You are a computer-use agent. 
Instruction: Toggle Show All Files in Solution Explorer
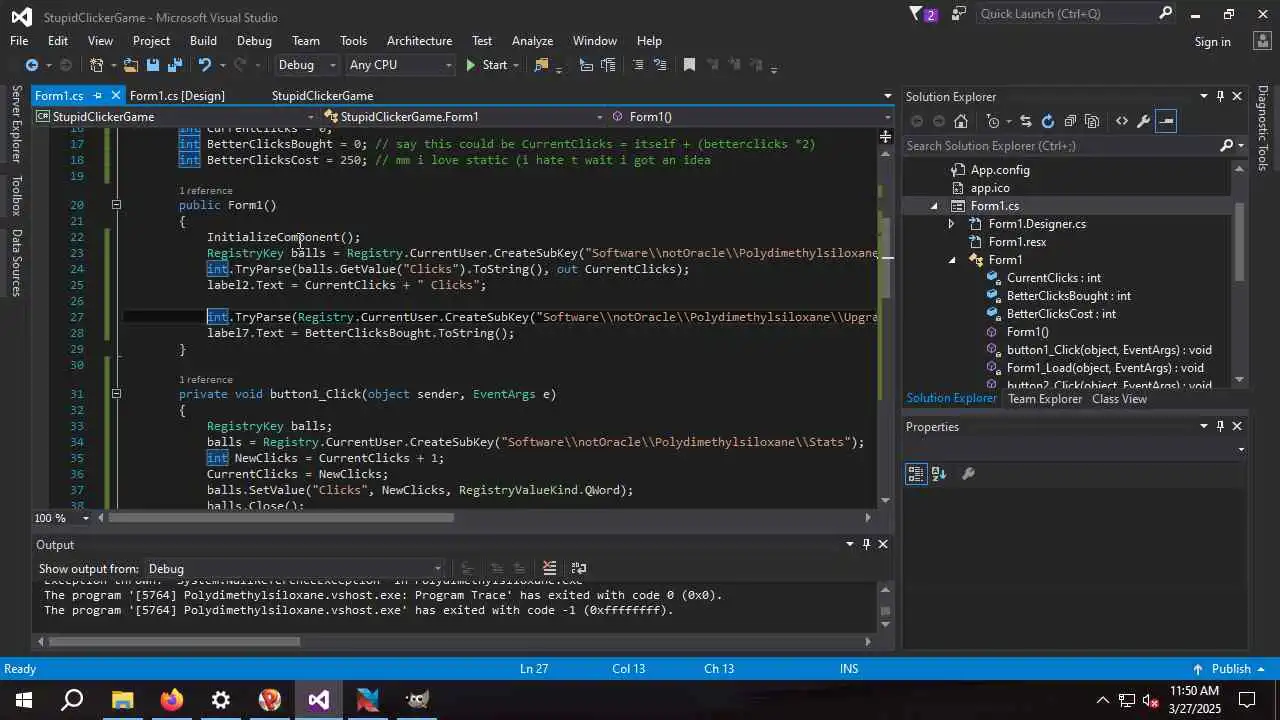click(x=1092, y=121)
